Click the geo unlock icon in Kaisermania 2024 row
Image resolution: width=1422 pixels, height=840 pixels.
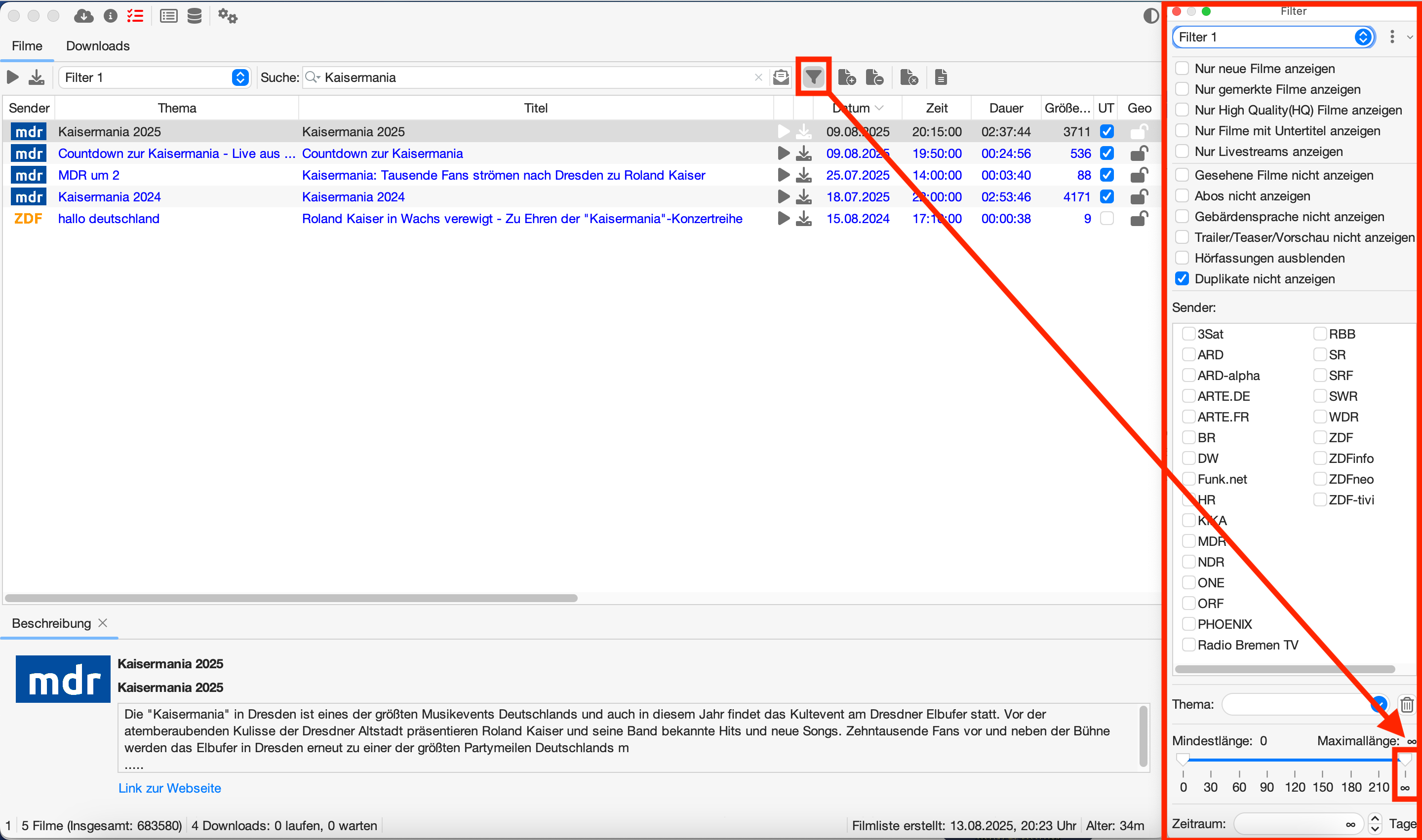[x=1139, y=196]
